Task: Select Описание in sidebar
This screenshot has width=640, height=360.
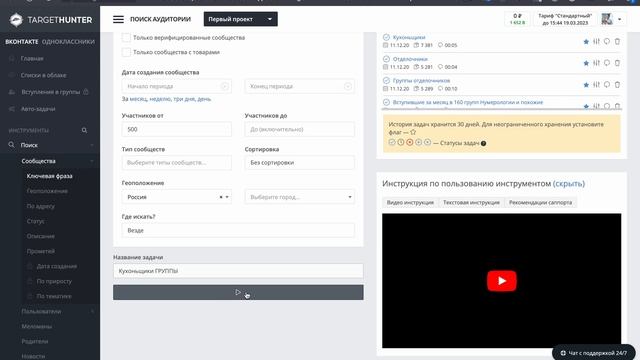Action: point(40,236)
